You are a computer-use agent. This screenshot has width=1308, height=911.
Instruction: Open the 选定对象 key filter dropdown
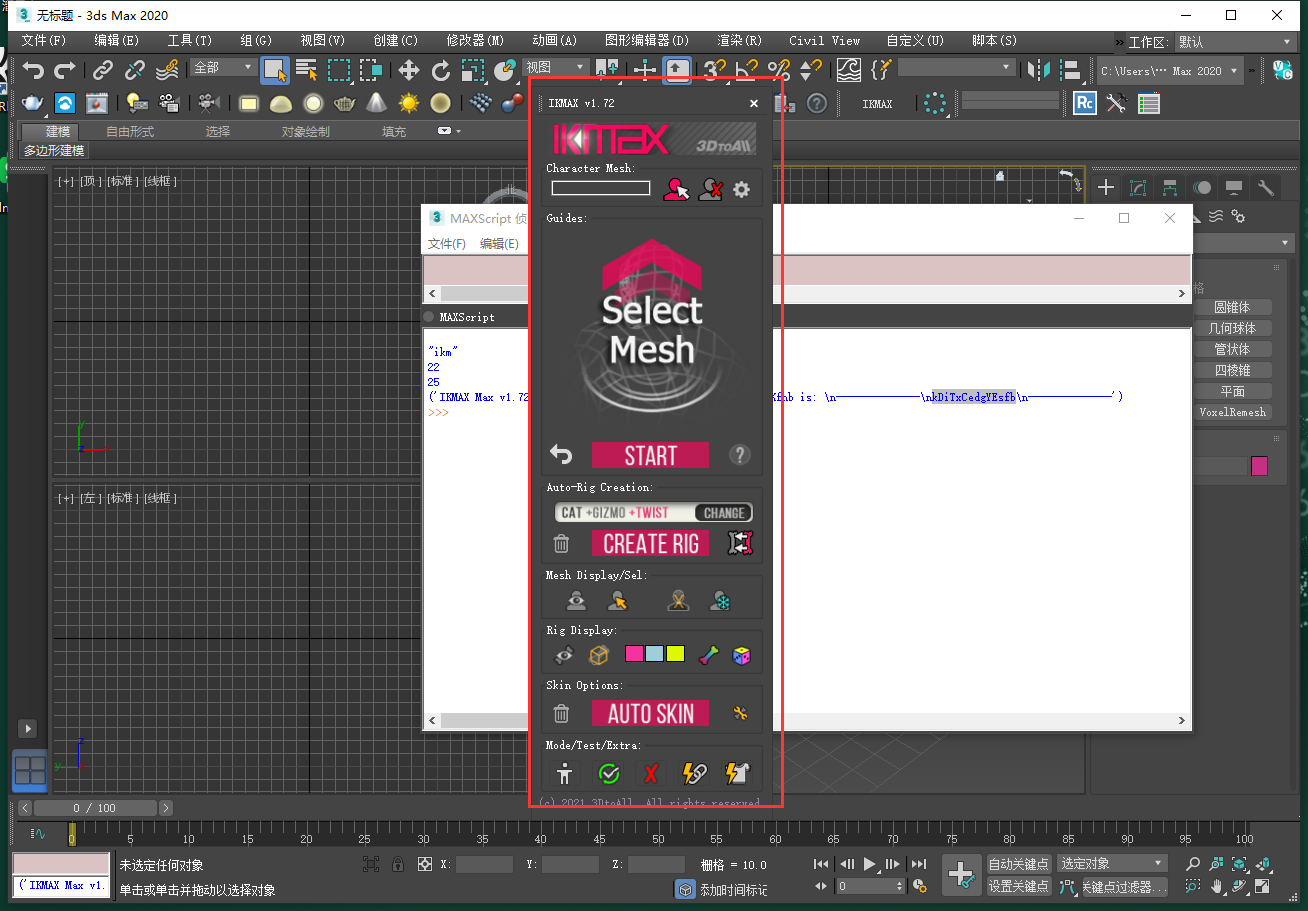point(1112,864)
